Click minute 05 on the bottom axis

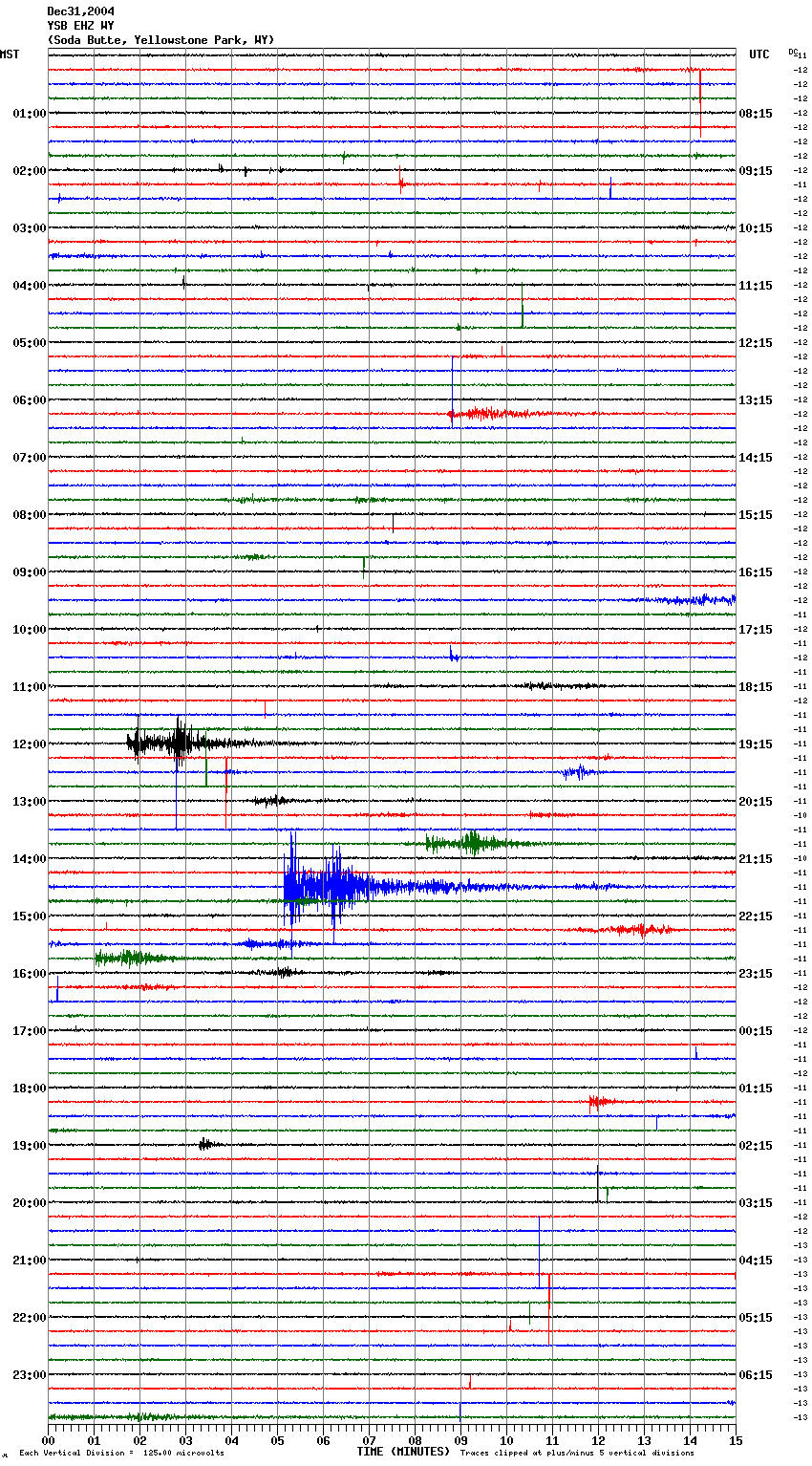[278, 1440]
